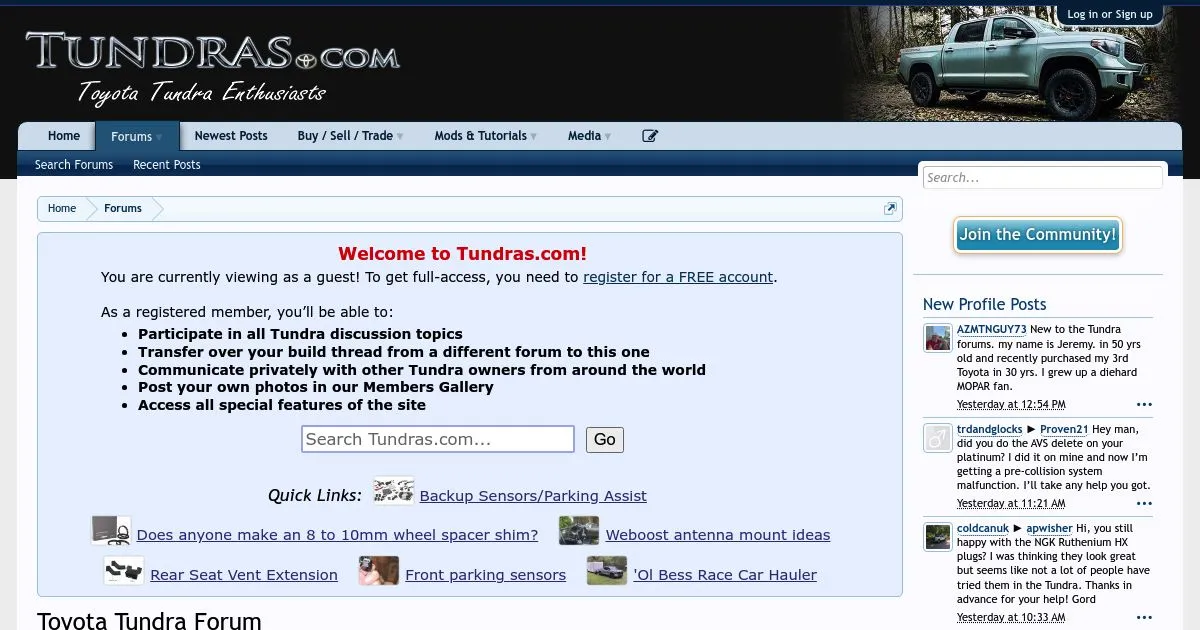1200x630 pixels.
Task: Open wheel spacer shim thread thumbnail
Action: point(111,530)
